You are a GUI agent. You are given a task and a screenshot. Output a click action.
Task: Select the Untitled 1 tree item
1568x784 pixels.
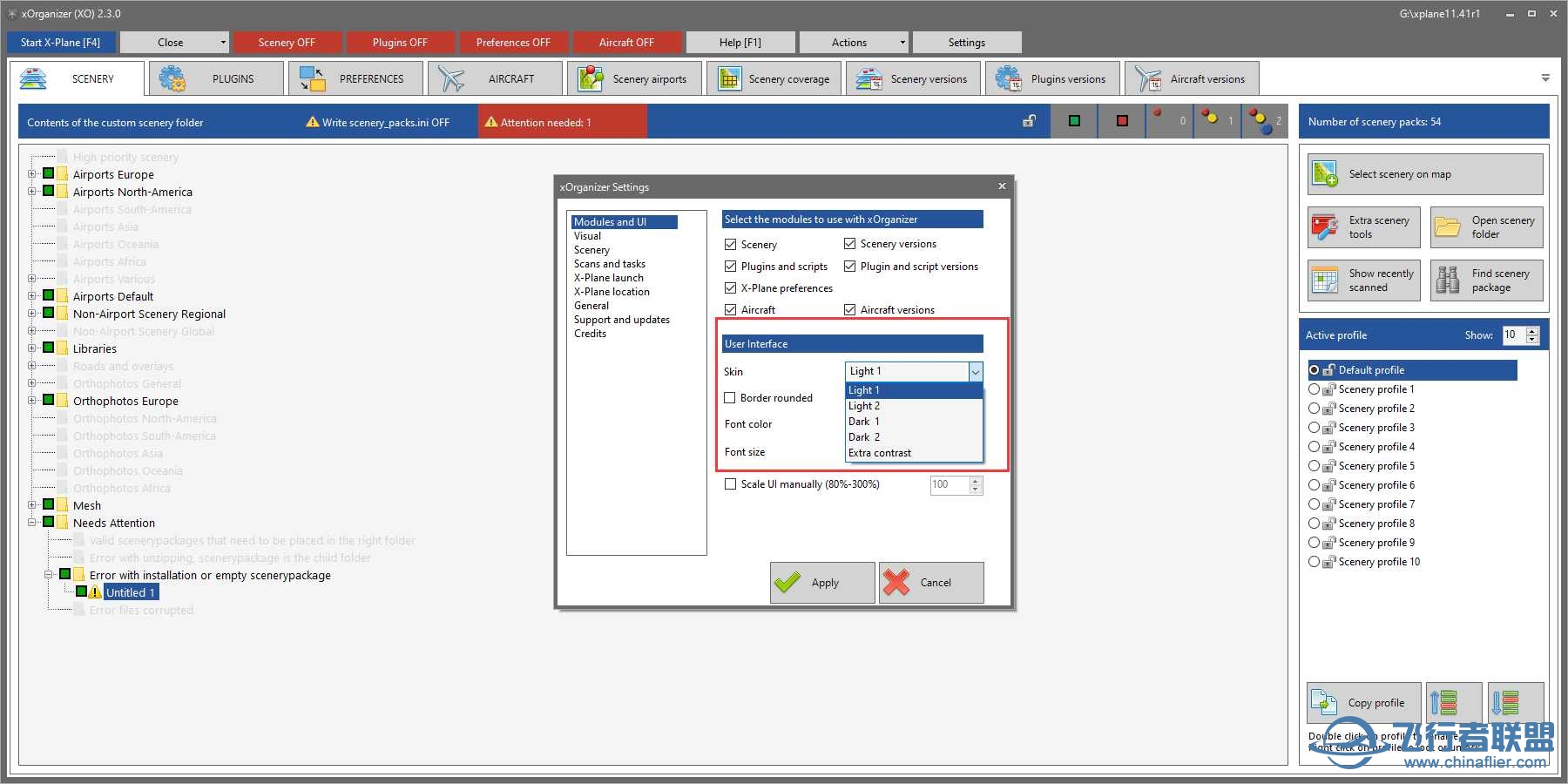pos(131,592)
